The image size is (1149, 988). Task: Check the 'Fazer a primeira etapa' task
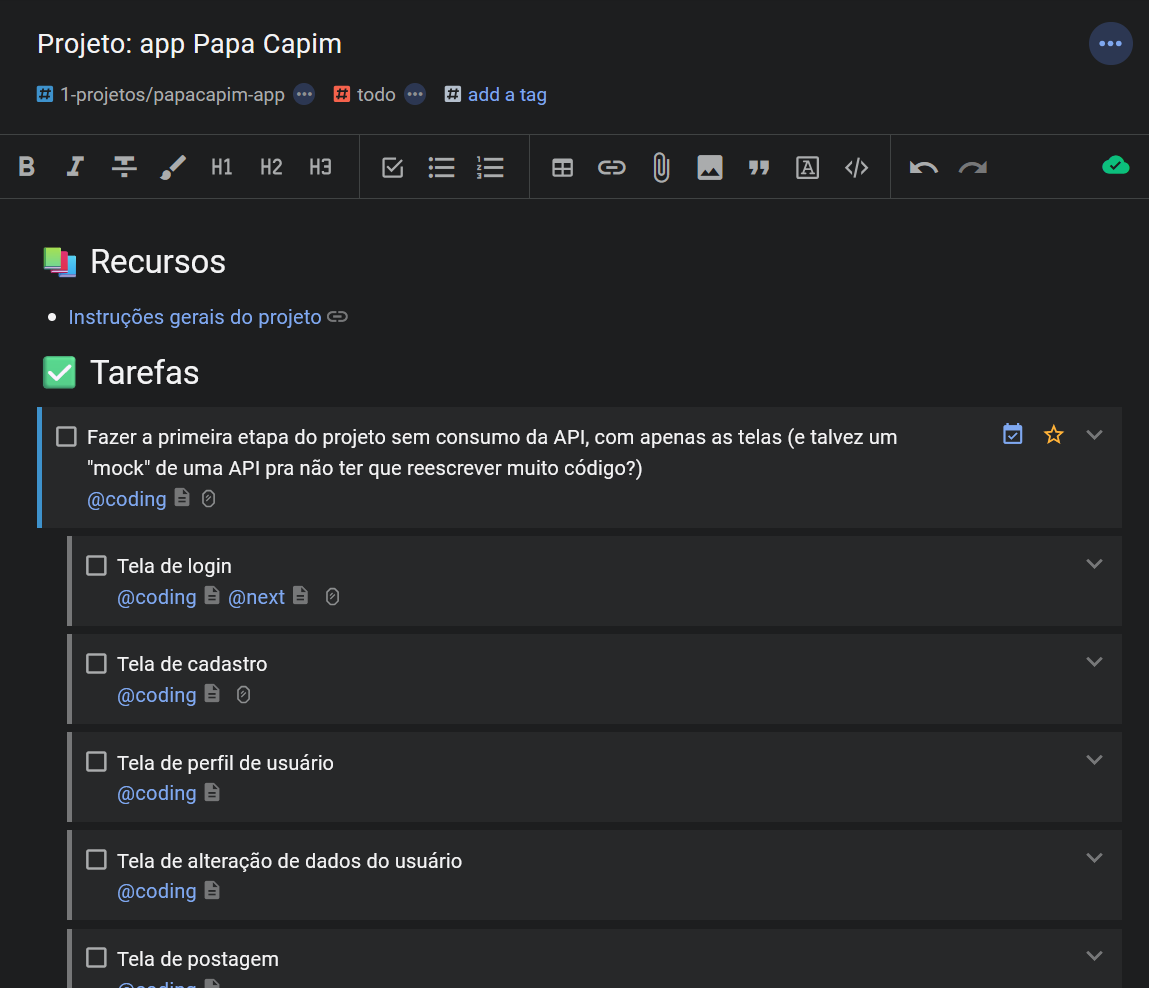coord(67,437)
